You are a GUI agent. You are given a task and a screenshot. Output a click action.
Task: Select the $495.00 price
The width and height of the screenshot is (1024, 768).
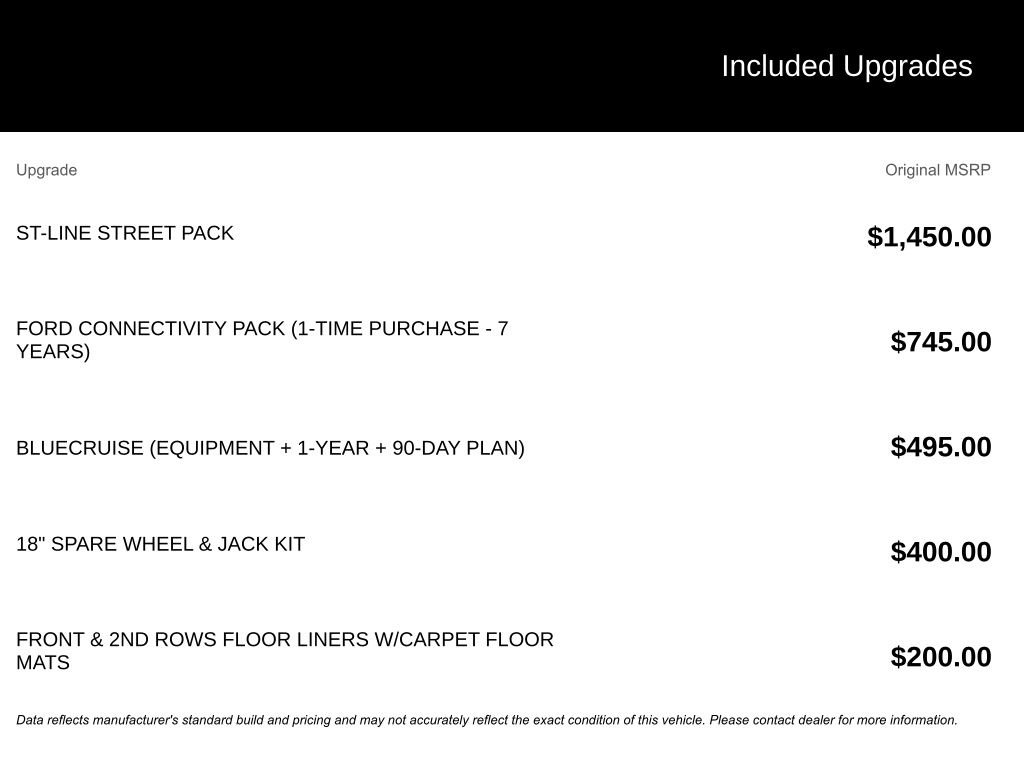[x=941, y=447]
